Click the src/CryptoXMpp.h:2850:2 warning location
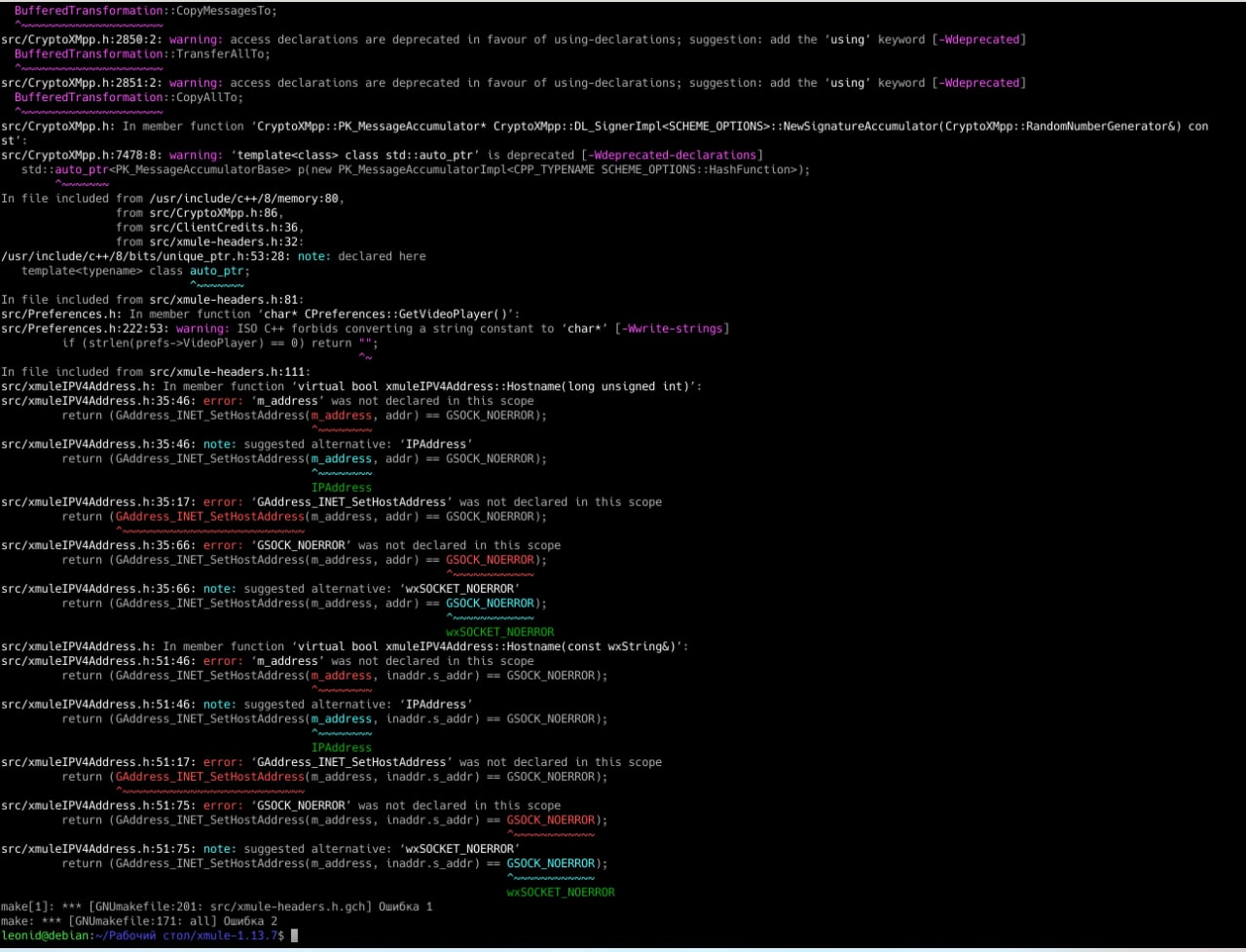This screenshot has height=952, width=1246. coord(82,40)
